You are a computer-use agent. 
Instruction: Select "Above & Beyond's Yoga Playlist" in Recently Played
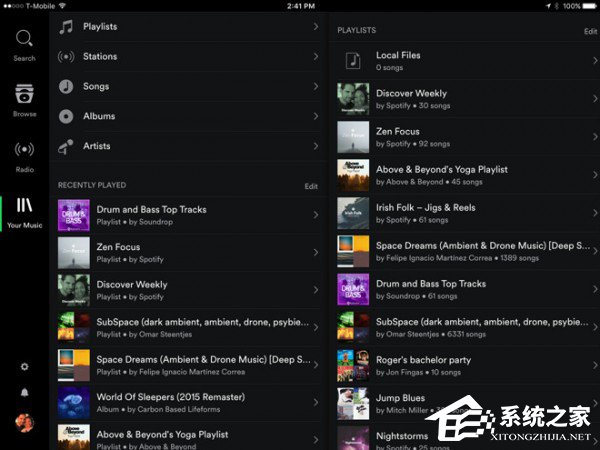[163, 435]
